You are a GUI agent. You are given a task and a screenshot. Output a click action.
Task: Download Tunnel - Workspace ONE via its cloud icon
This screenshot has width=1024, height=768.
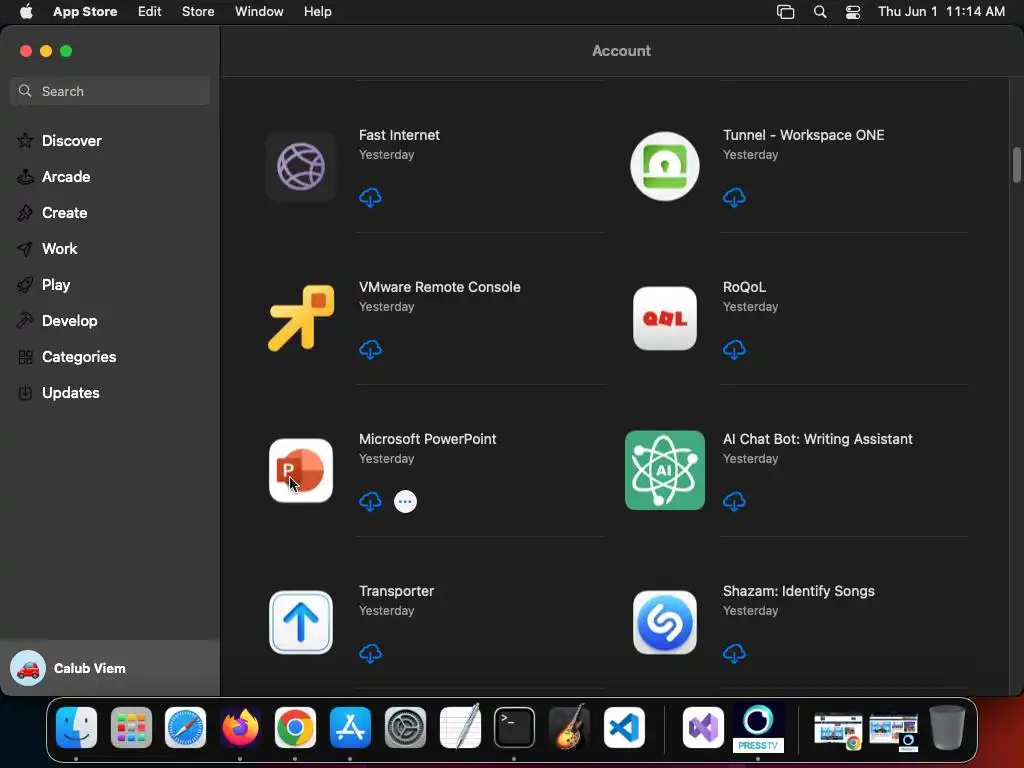coord(734,197)
